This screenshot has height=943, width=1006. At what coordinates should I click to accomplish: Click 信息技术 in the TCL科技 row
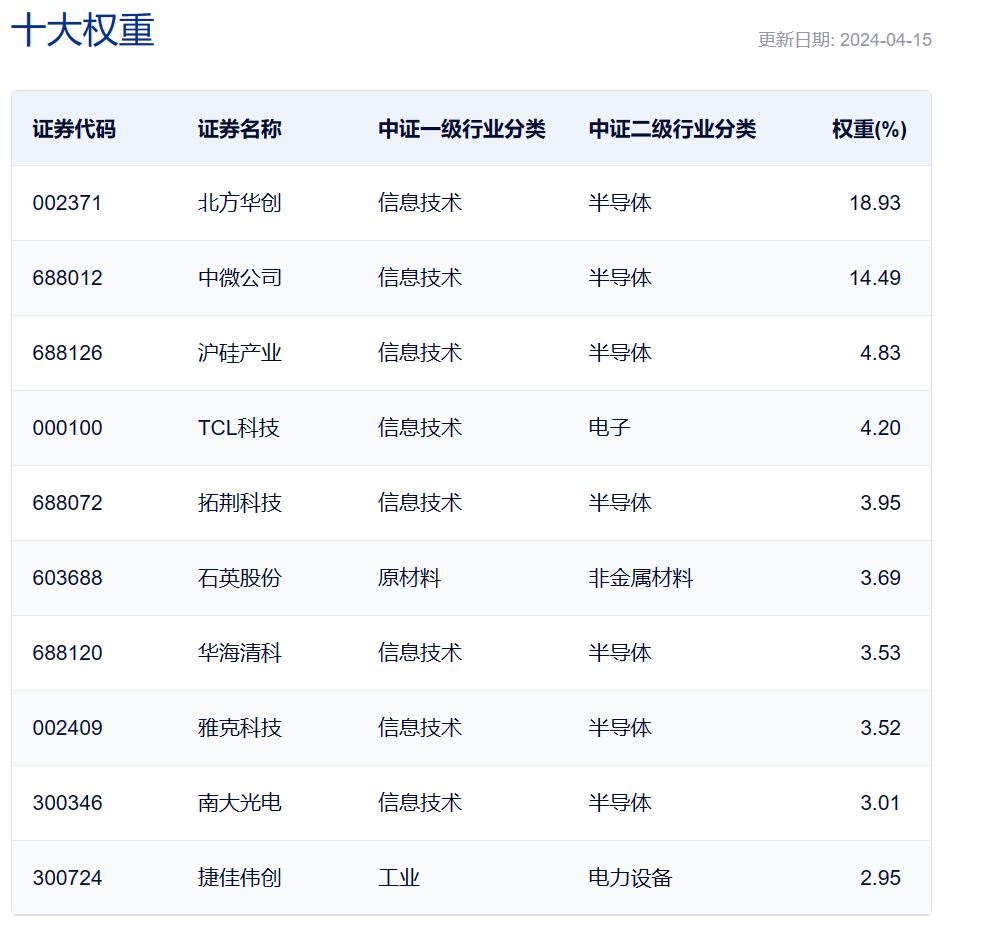pos(420,428)
